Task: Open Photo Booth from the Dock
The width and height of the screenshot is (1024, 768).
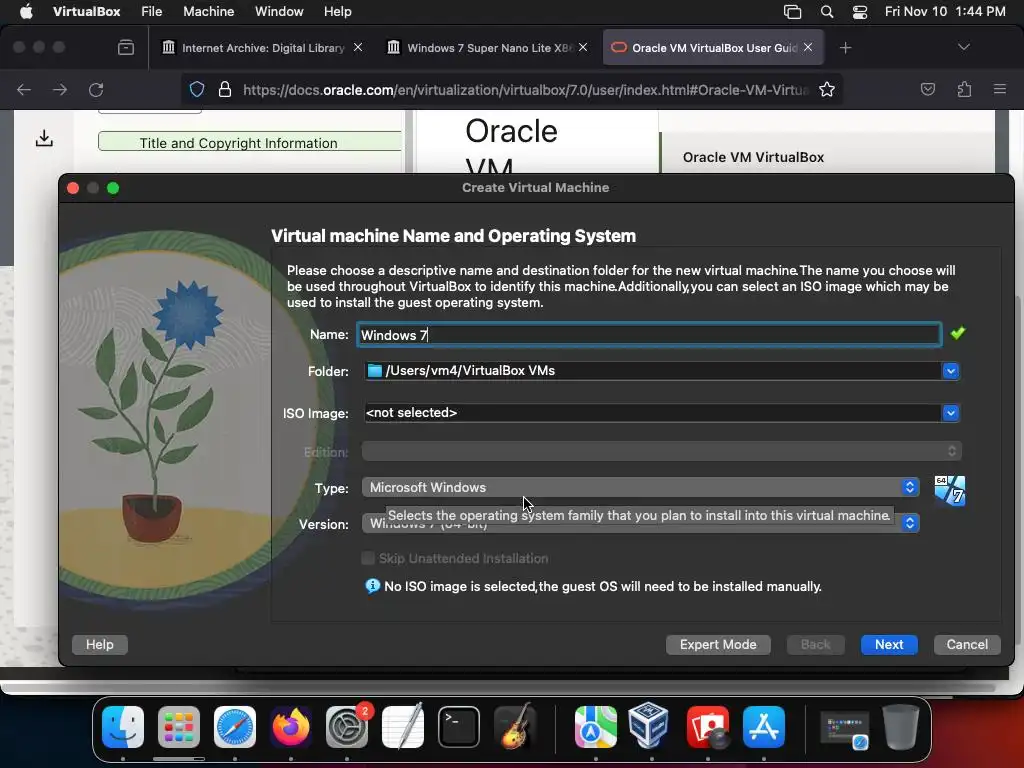Action: (x=708, y=727)
